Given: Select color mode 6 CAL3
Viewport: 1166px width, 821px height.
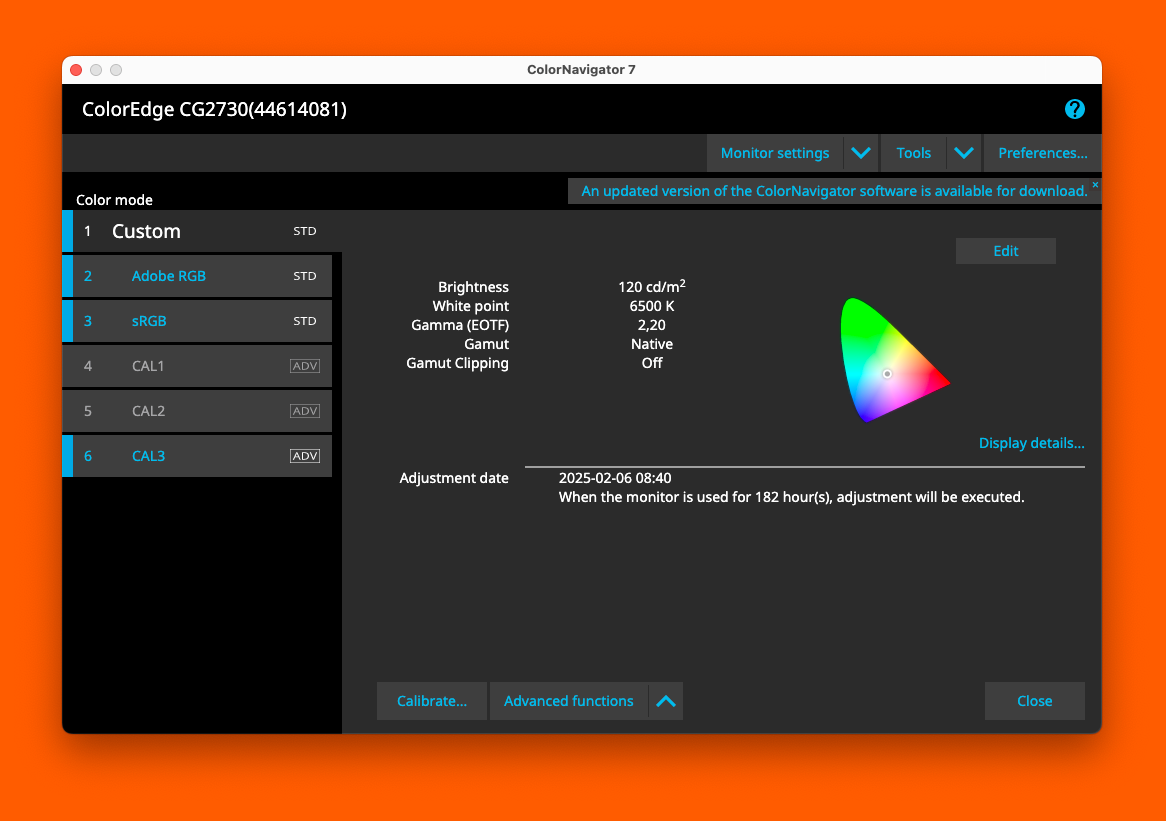Looking at the screenshot, I should click(197, 456).
